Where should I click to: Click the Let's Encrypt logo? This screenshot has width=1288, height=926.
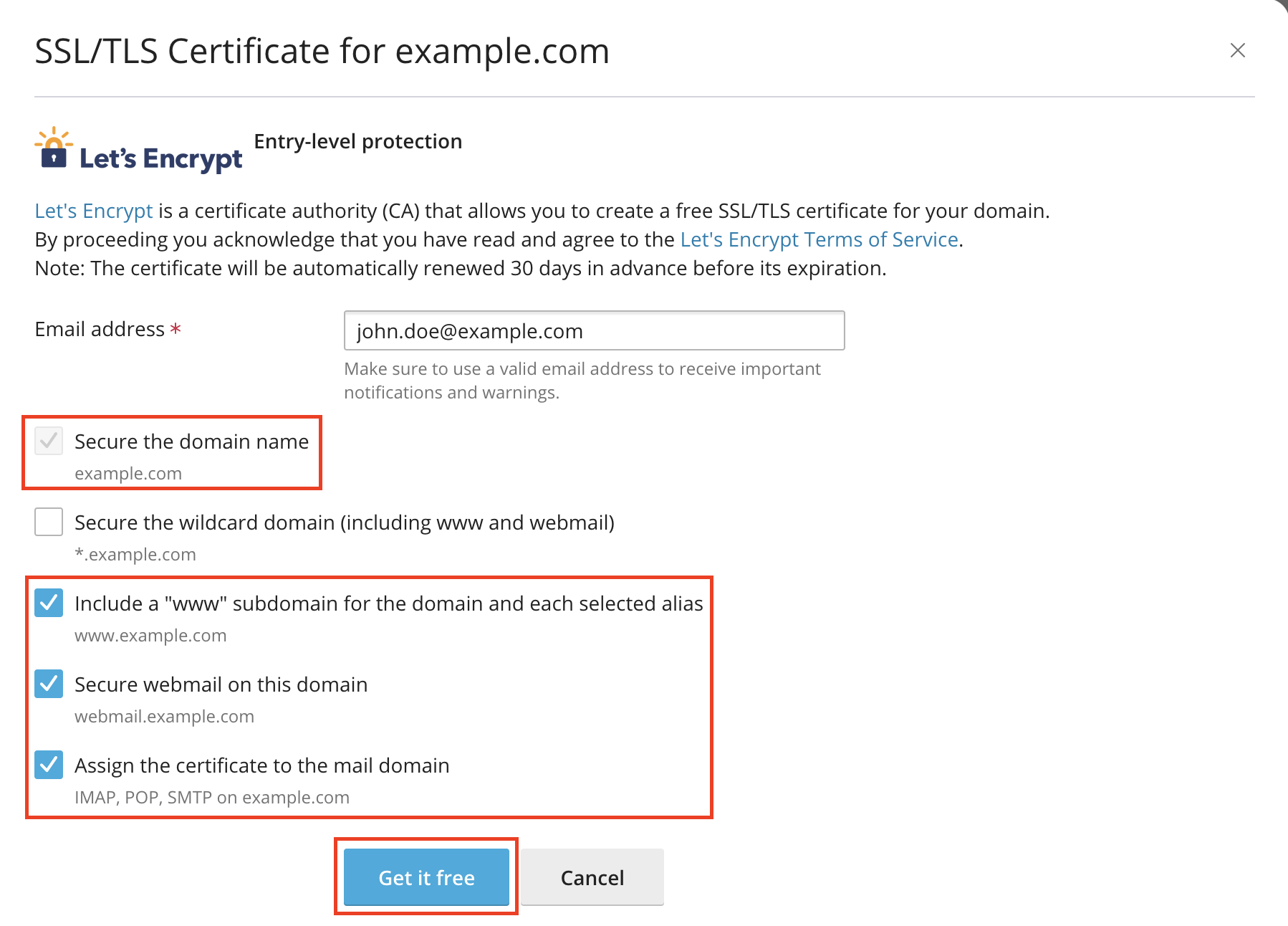(139, 150)
